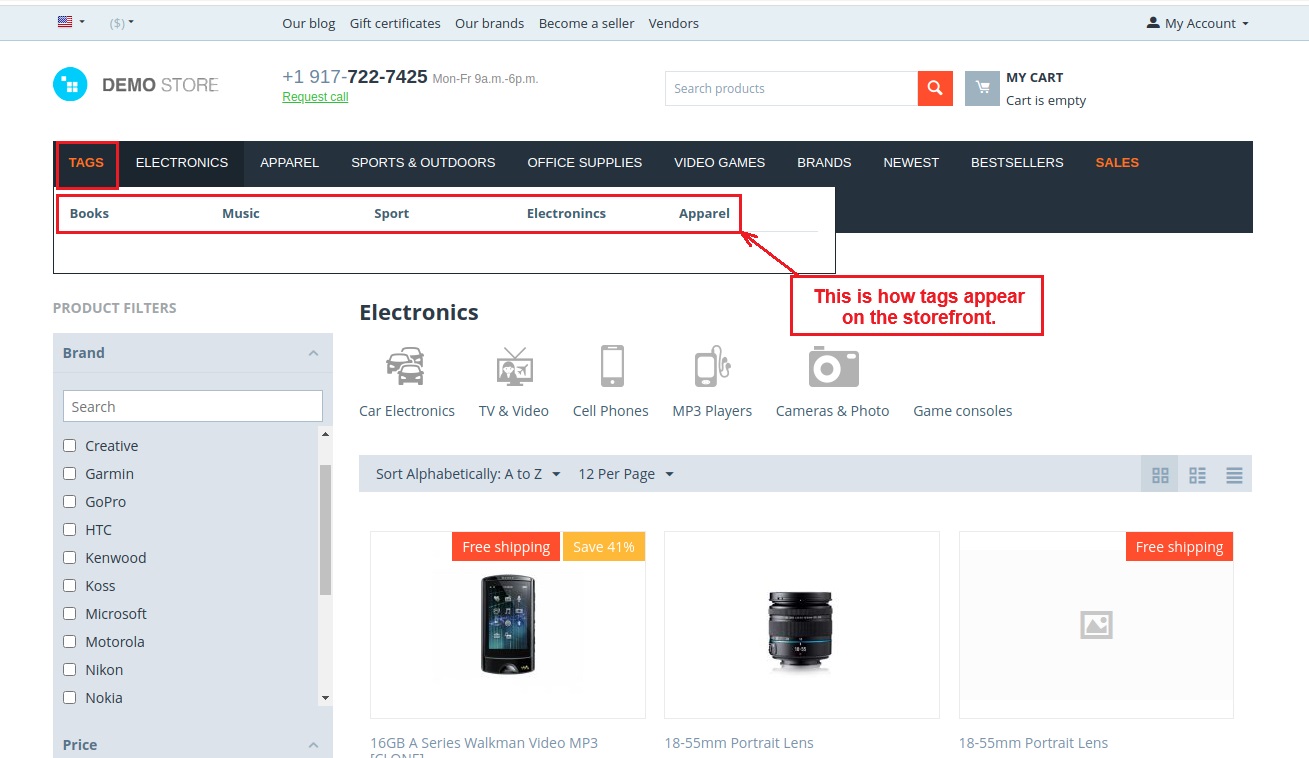Click the brand filter search field
The image size is (1309, 758).
(x=192, y=406)
